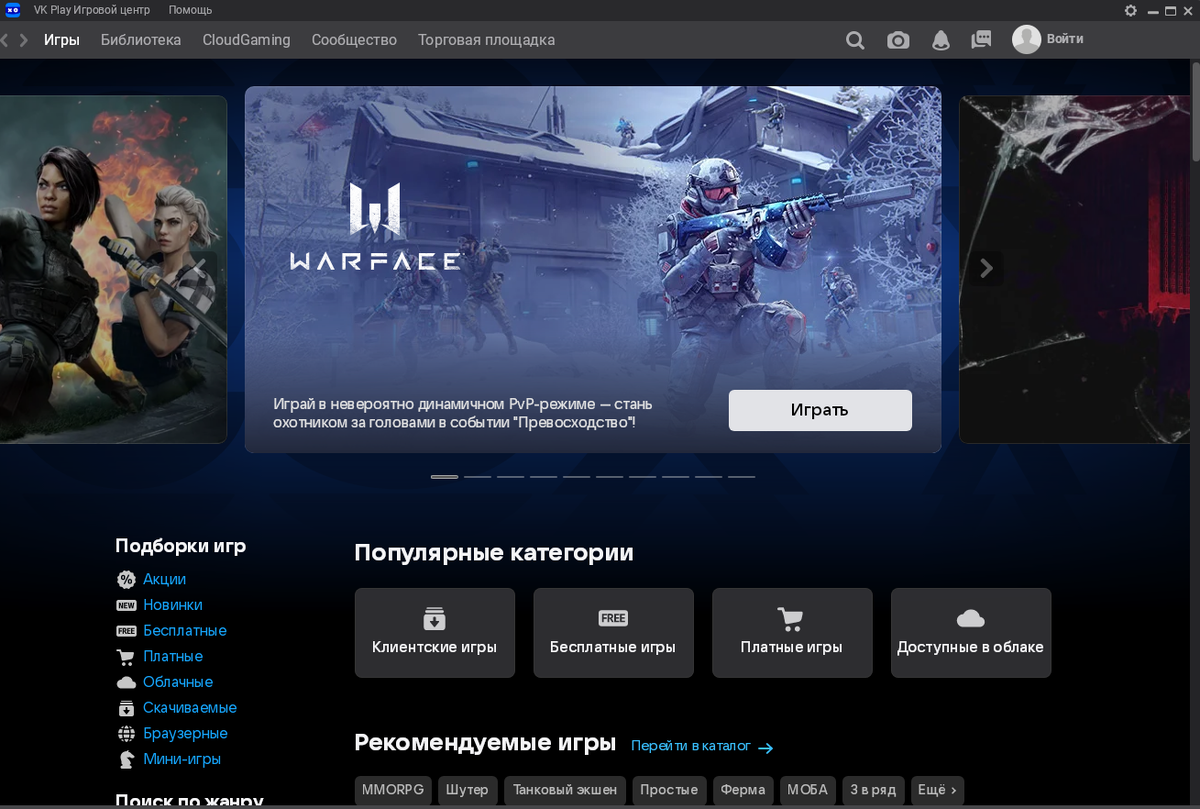Open the Торговая площадка tab
This screenshot has width=1200, height=809.
486,40
